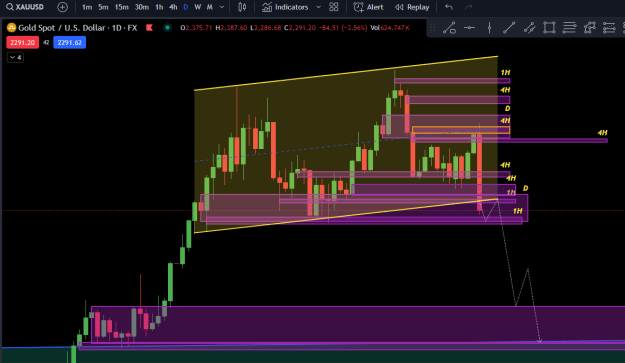The width and height of the screenshot is (625, 363).
Task: Grab the floating drawing toolbar handle
Action: [433, 28]
